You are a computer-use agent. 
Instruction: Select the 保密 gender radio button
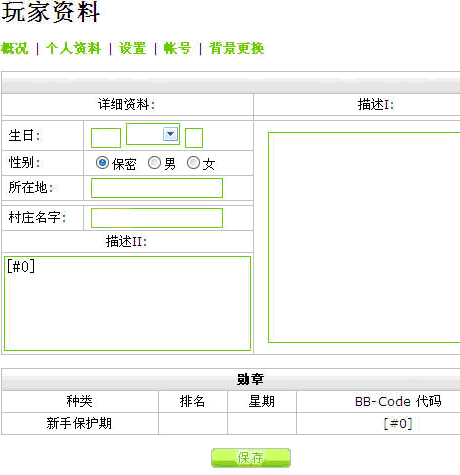pos(102,163)
